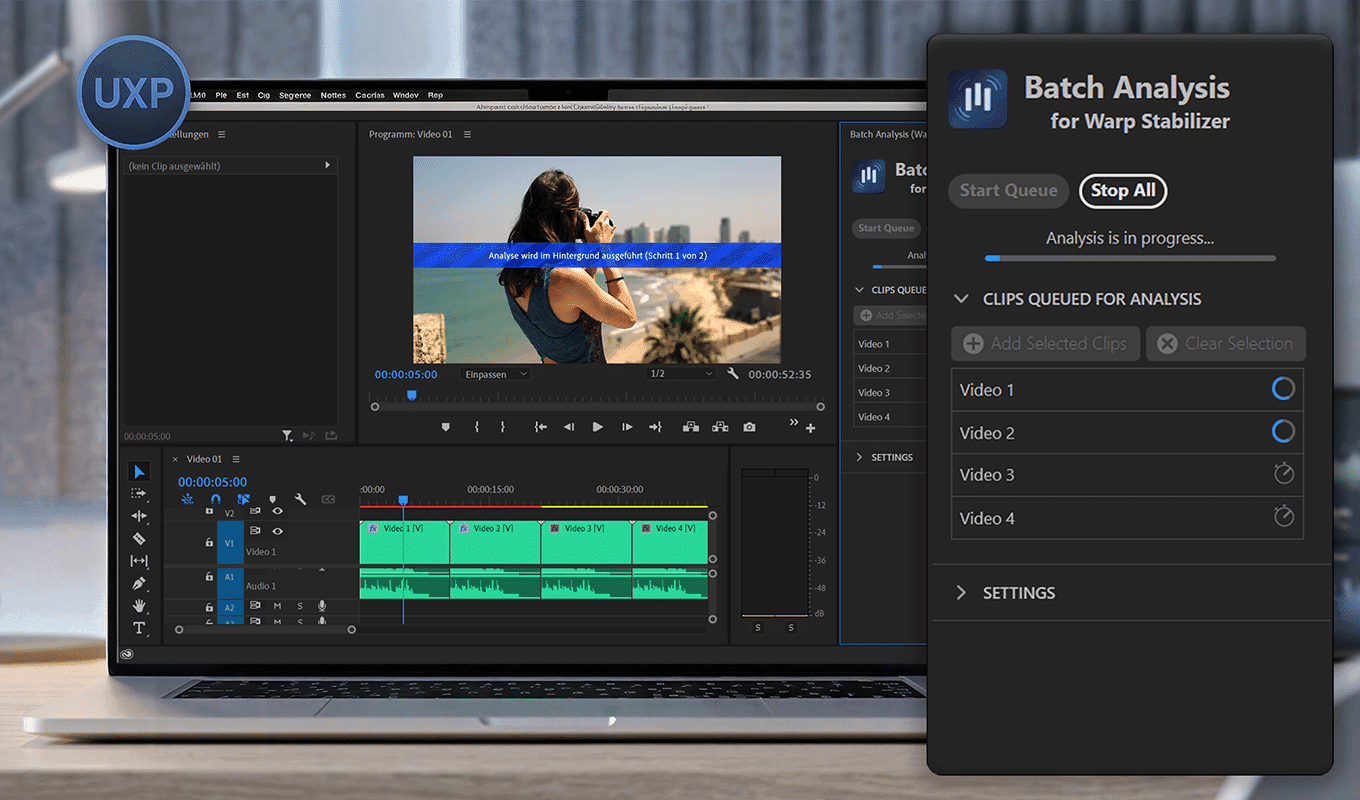Add a marker in the timeline header

[272, 499]
